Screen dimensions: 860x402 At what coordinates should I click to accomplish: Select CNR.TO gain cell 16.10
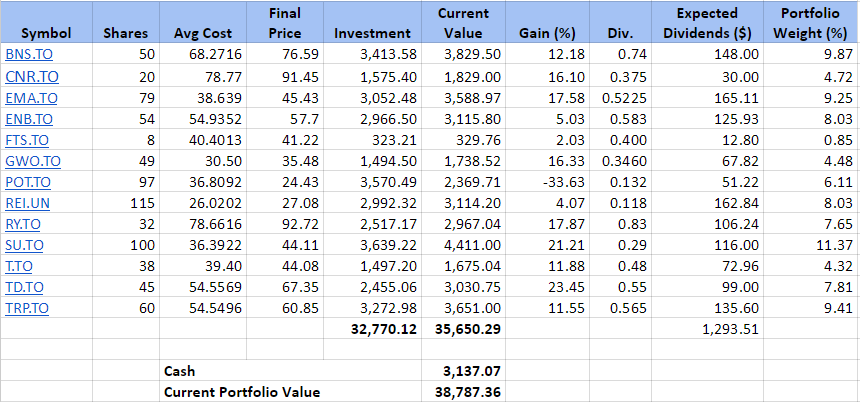(x=547, y=77)
